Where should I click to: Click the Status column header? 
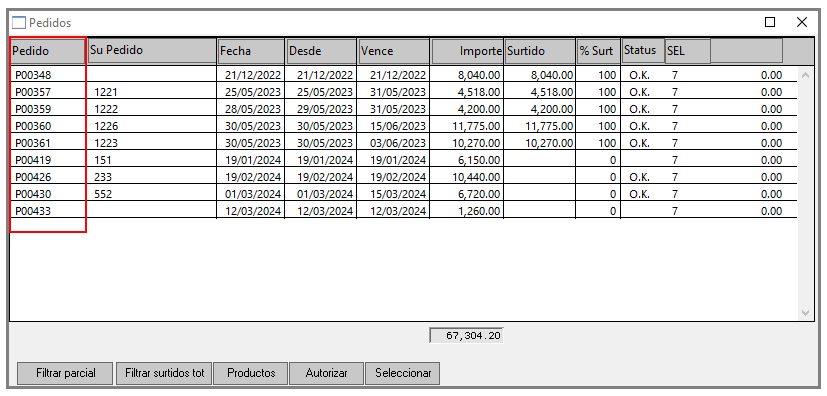pos(643,51)
